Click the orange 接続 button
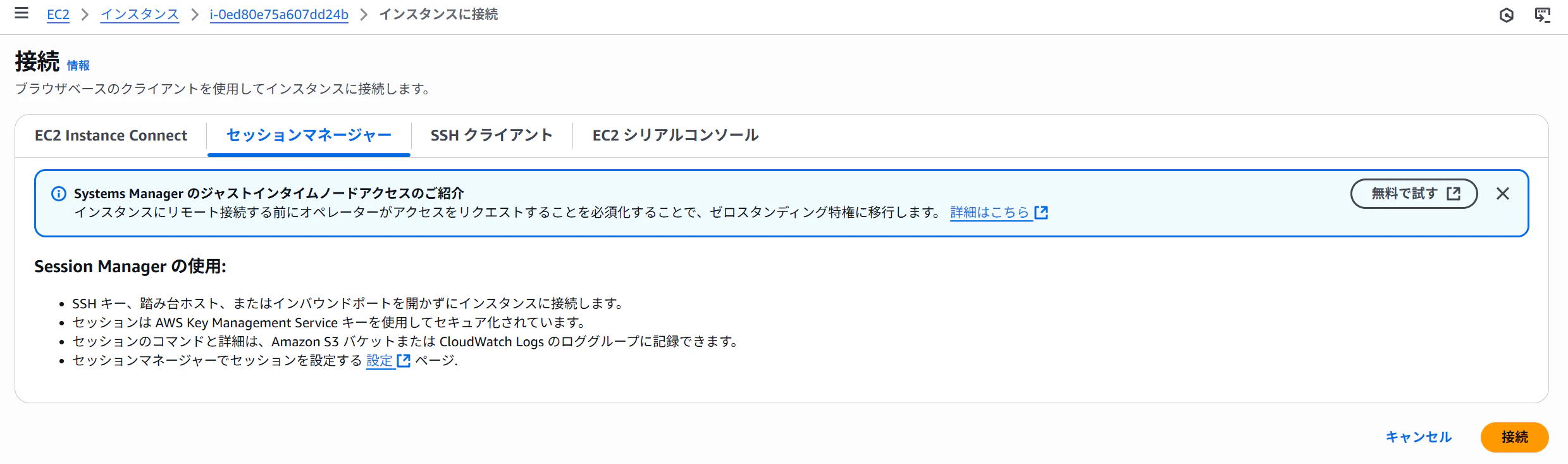The image size is (1568, 464). pos(1514,437)
